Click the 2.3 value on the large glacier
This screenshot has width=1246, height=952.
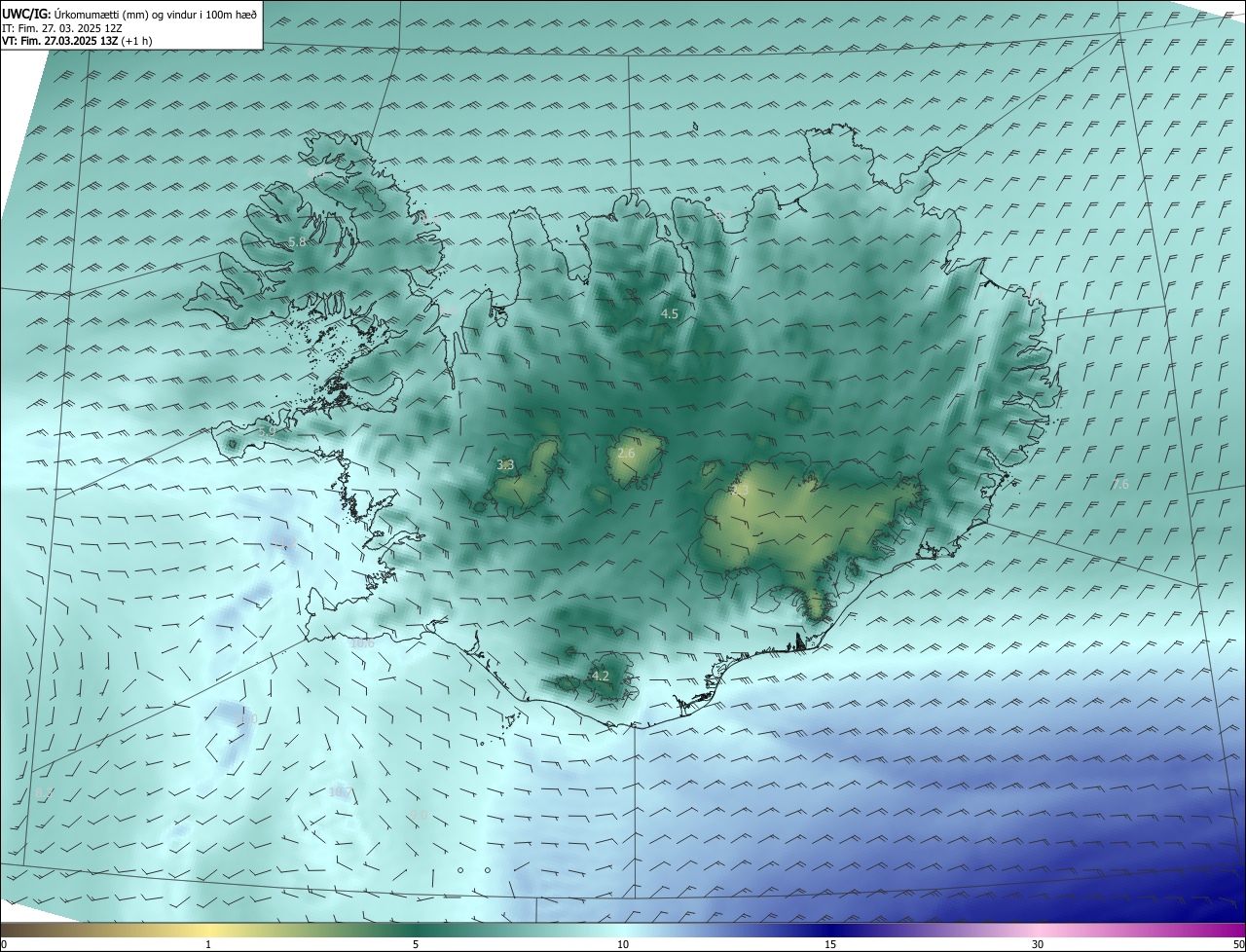coord(739,492)
